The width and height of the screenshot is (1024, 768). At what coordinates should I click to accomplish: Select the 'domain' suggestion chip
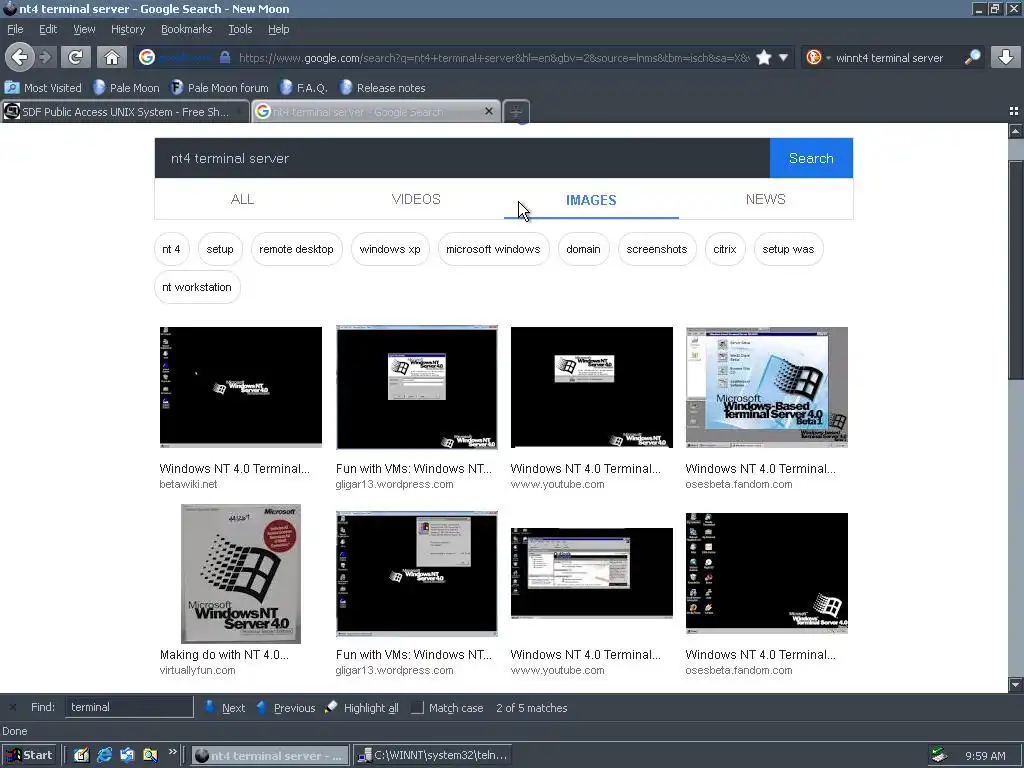[x=583, y=249]
